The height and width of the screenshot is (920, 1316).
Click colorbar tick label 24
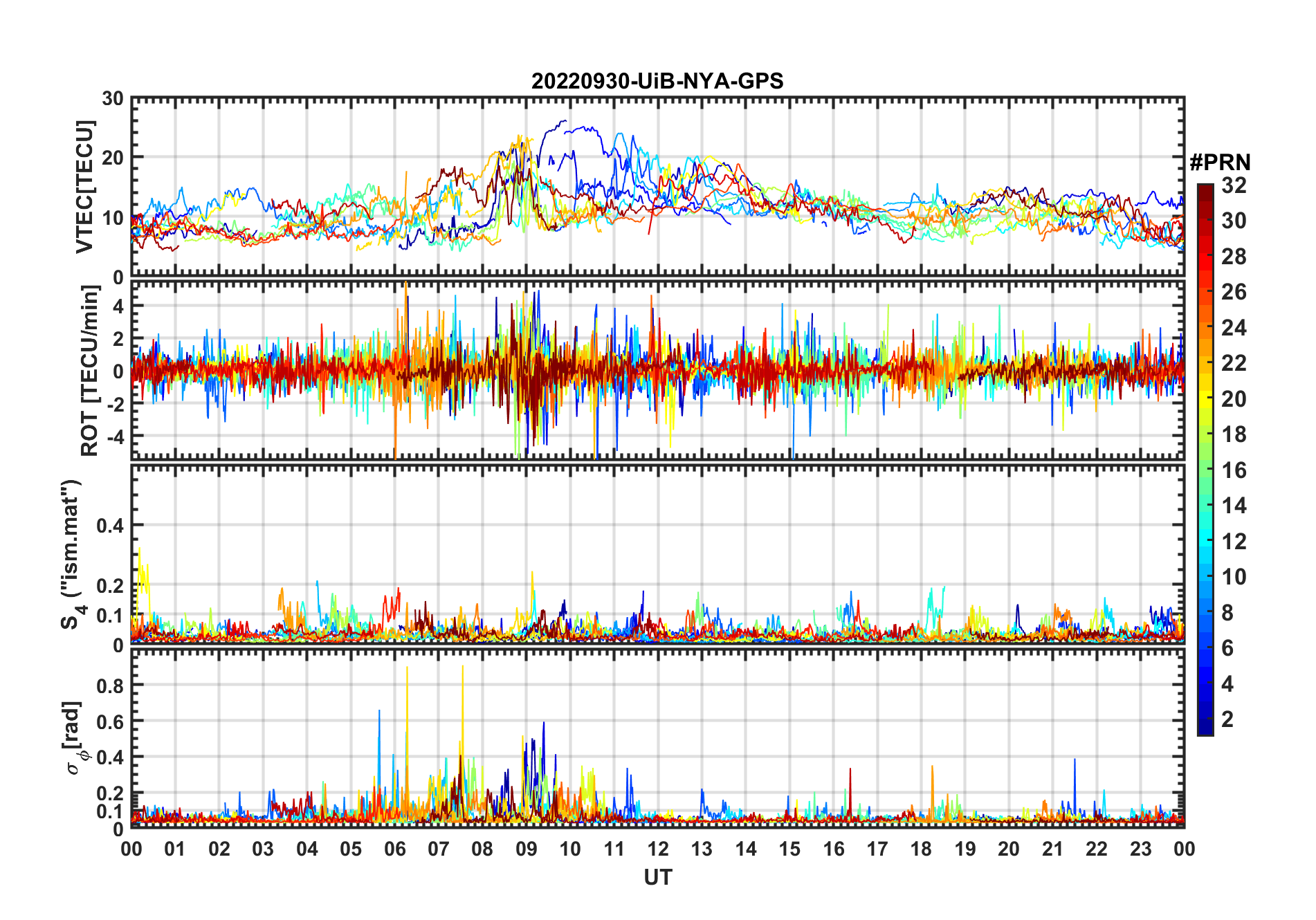(1234, 328)
